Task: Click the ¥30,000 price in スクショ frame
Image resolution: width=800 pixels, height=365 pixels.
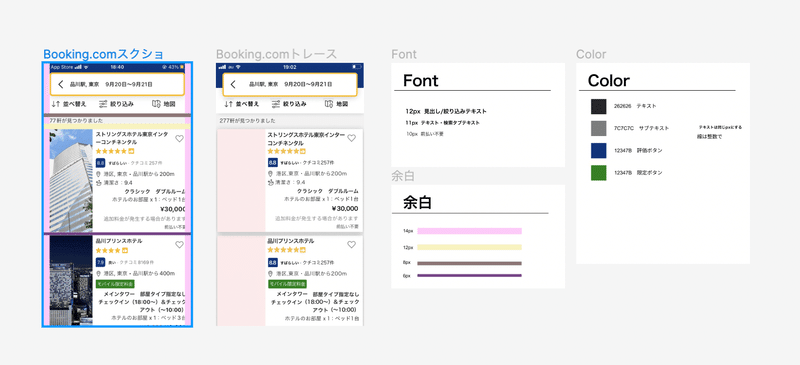Action: click(x=172, y=208)
